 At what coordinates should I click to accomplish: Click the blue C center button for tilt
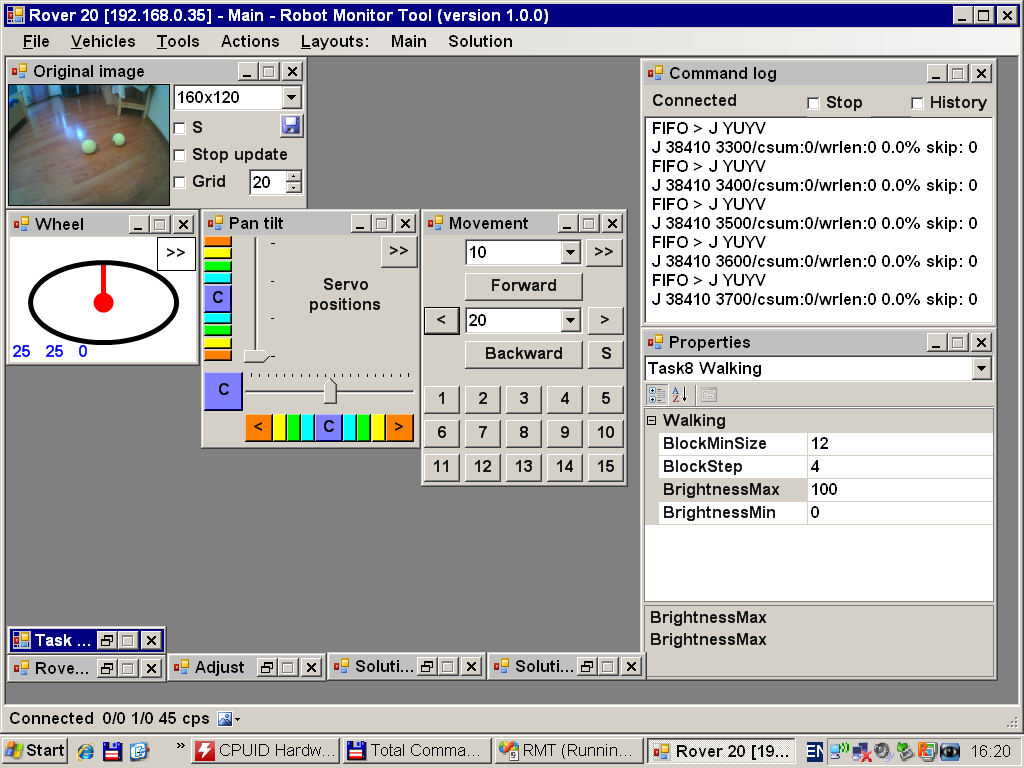[x=217, y=297]
